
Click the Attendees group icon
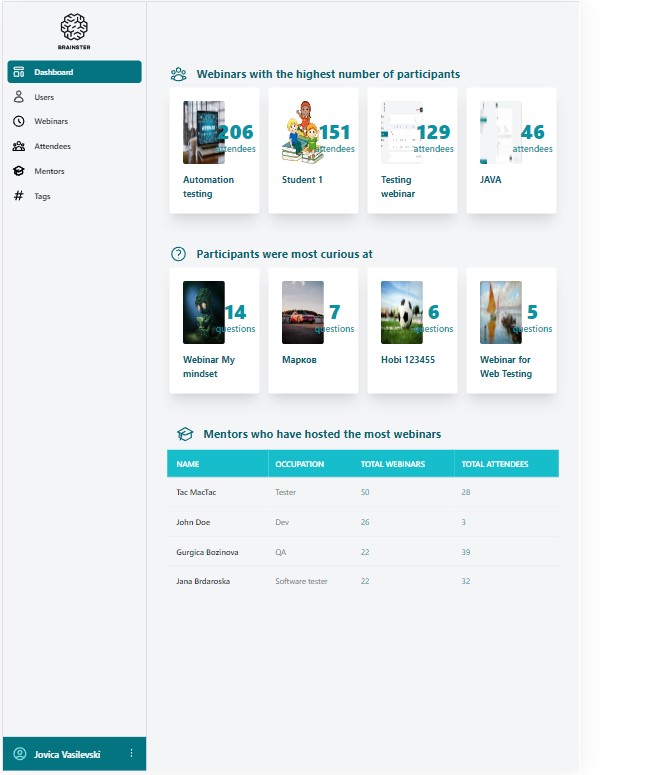(x=19, y=146)
